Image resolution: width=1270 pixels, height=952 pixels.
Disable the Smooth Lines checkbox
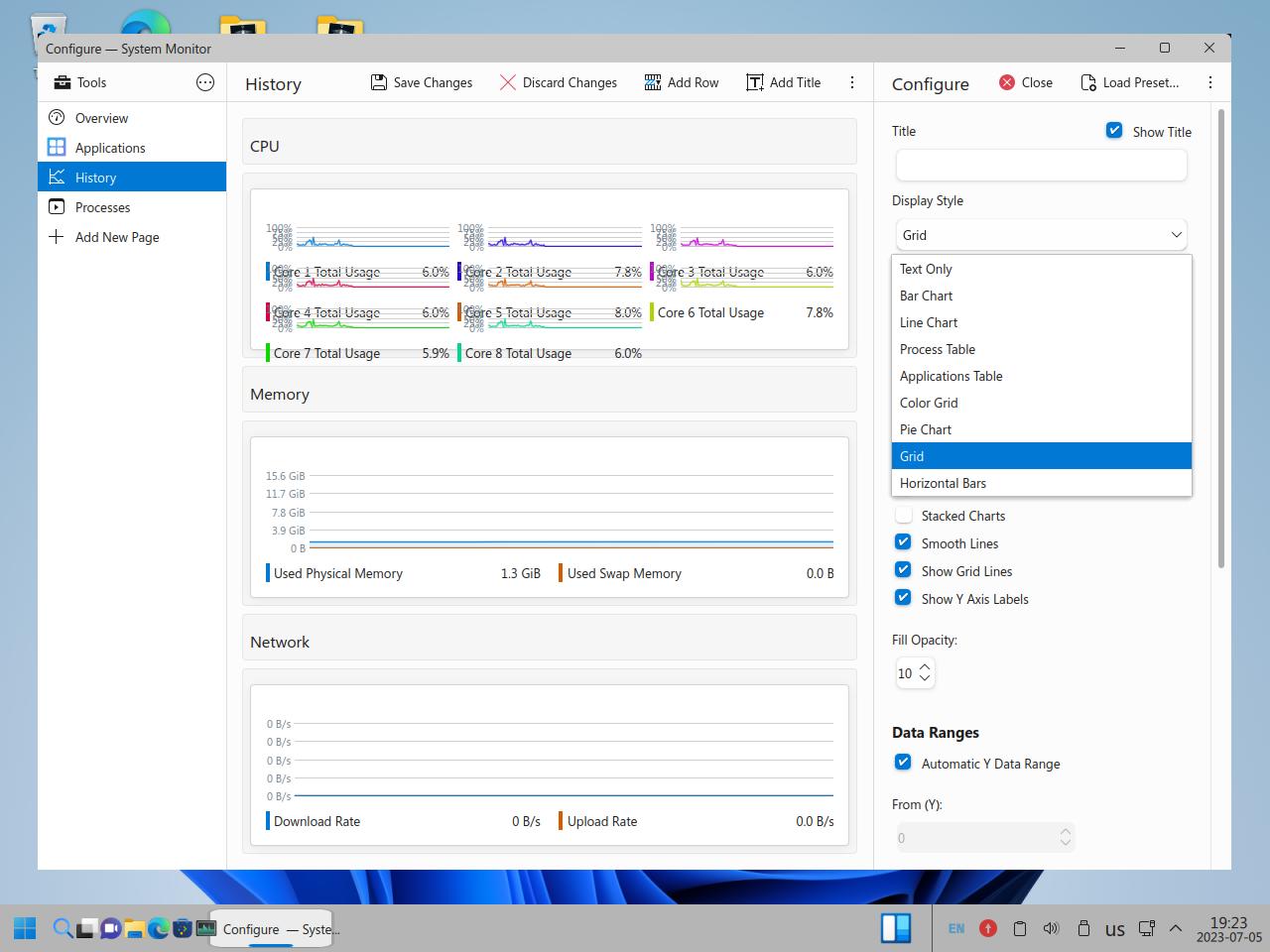pos(904,542)
